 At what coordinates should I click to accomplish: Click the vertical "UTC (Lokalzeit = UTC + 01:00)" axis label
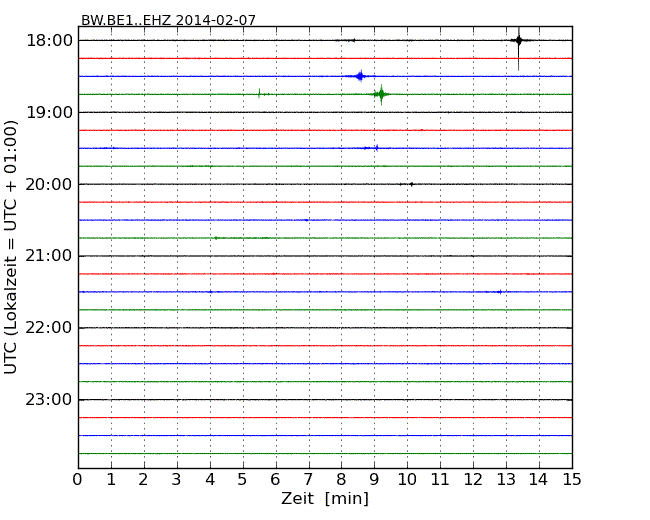10,247
